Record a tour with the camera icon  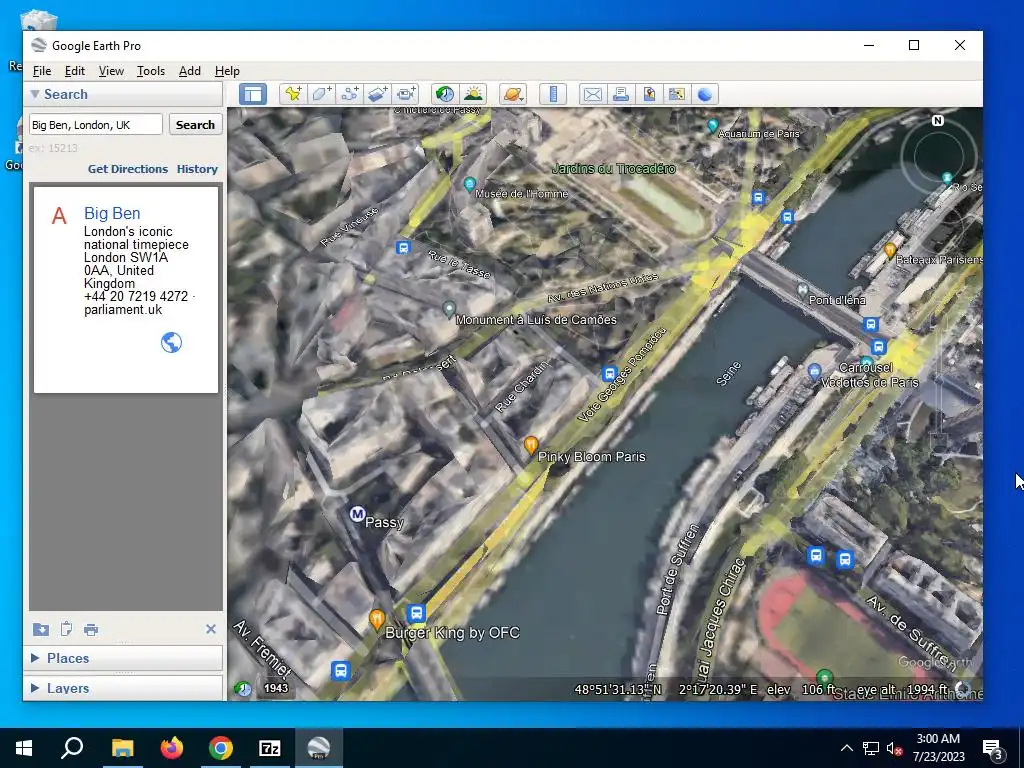pyautogui.click(x=406, y=94)
